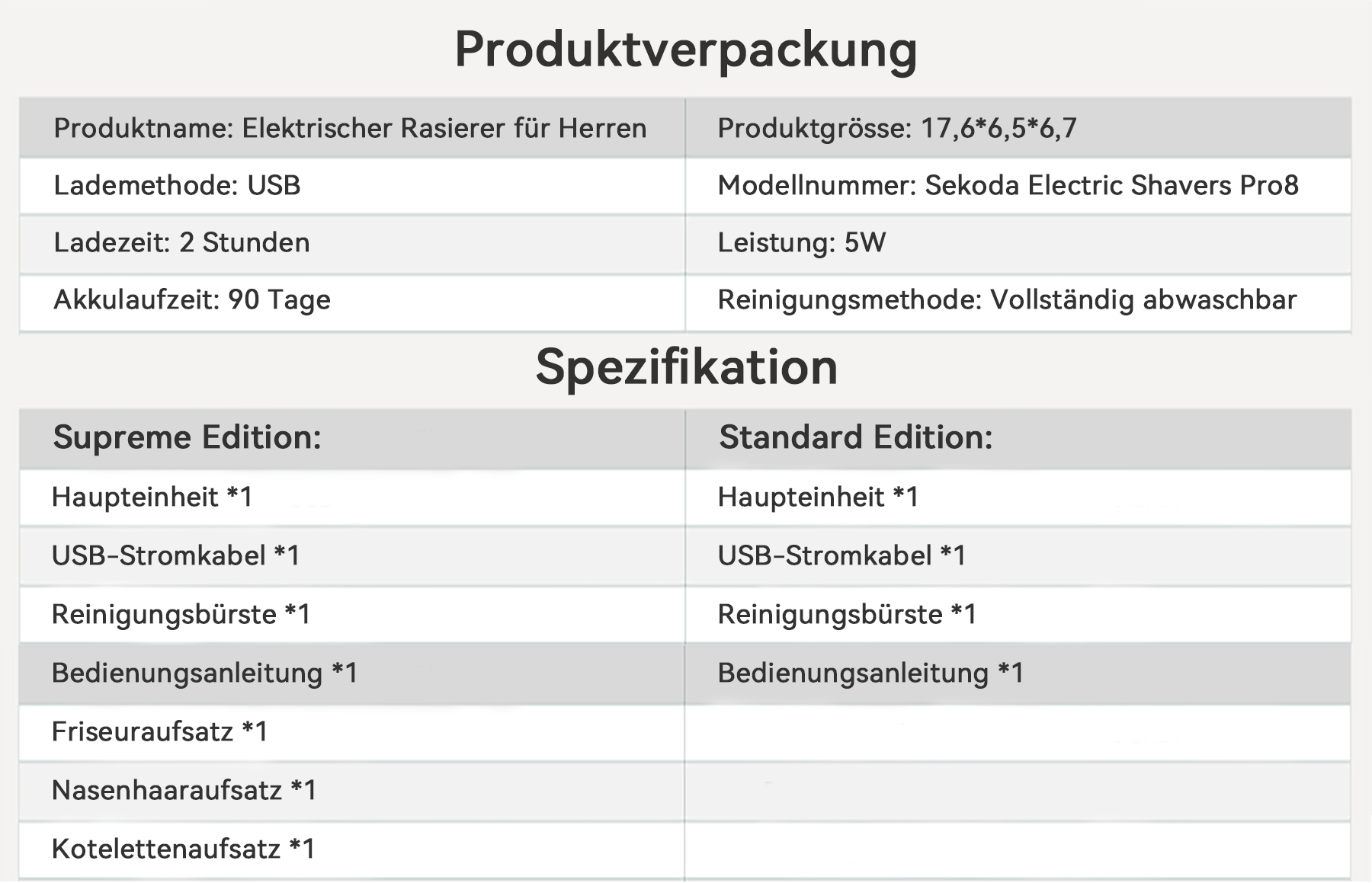The height and width of the screenshot is (883, 1372).
Task: Click the Ladezeit 2 Stunden cell
Action: click(x=352, y=243)
